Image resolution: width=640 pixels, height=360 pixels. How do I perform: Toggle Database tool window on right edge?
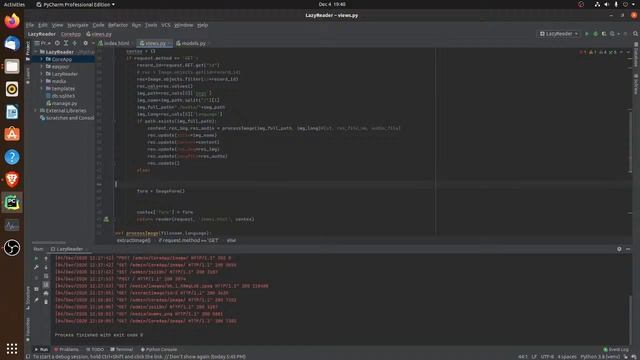(636, 55)
